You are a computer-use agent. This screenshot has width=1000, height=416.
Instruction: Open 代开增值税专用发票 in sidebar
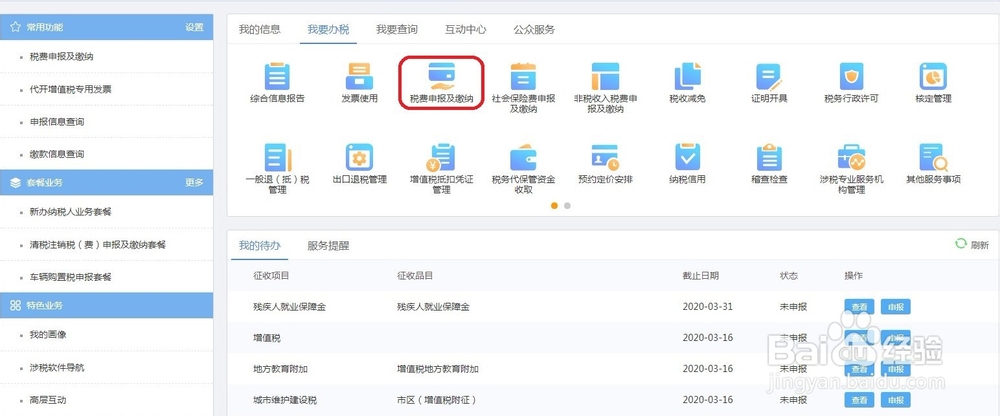coord(71,89)
